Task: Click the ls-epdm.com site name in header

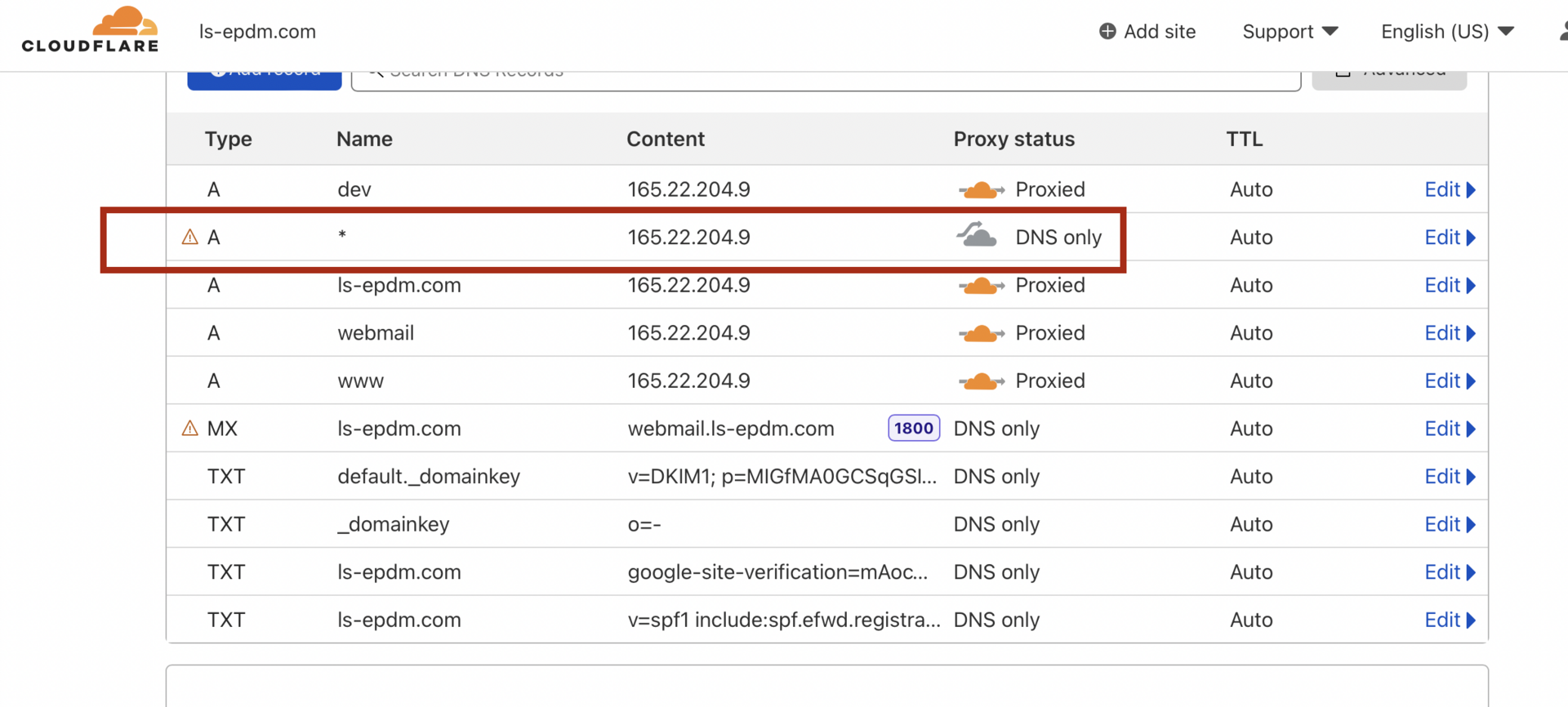Action: coord(257,31)
